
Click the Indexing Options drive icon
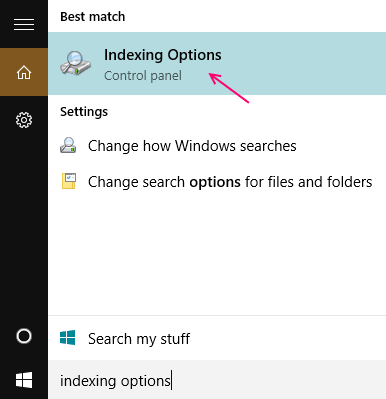[x=76, y=63]
